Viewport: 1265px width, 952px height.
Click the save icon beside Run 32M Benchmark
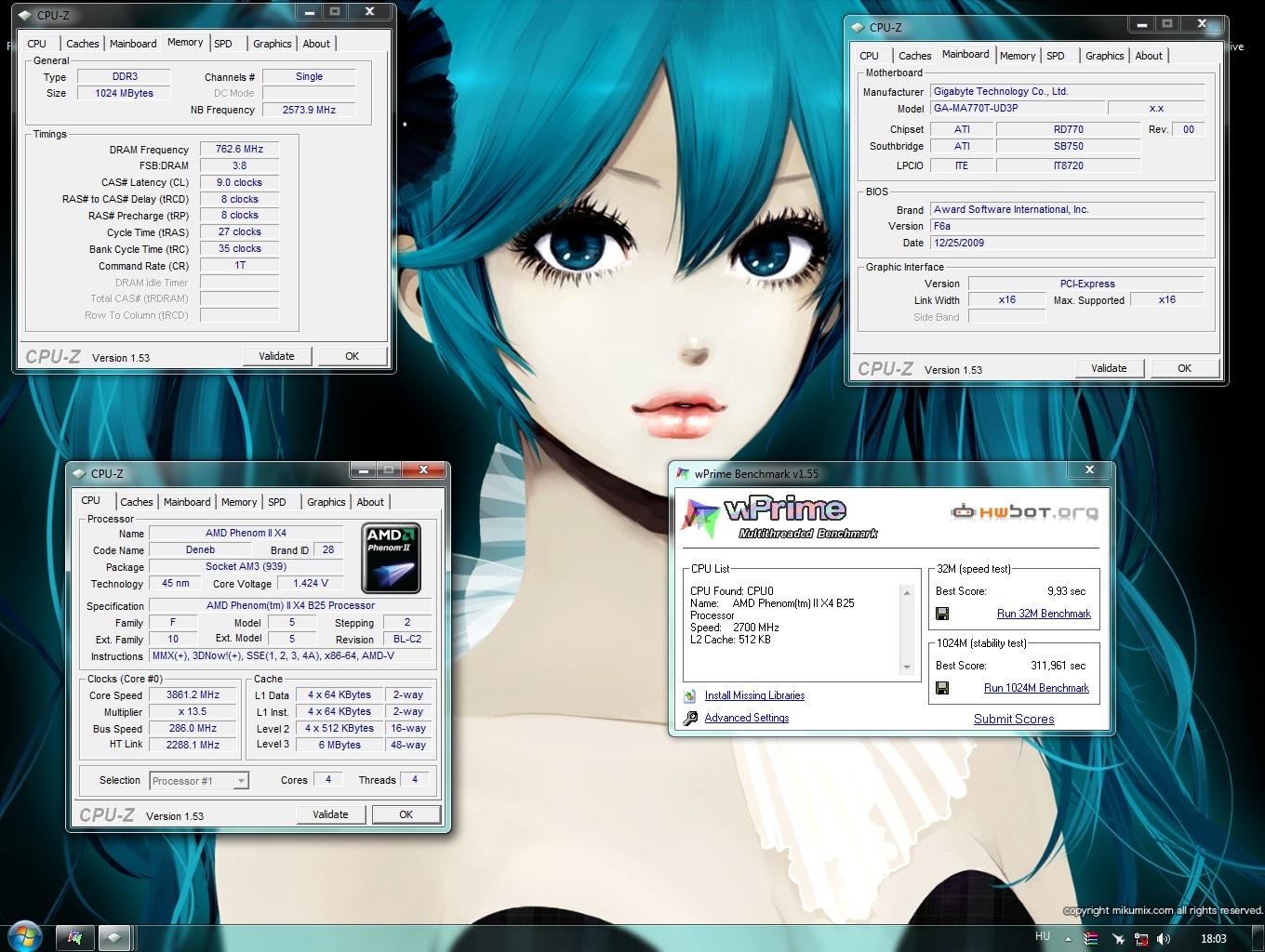(942, 614)
